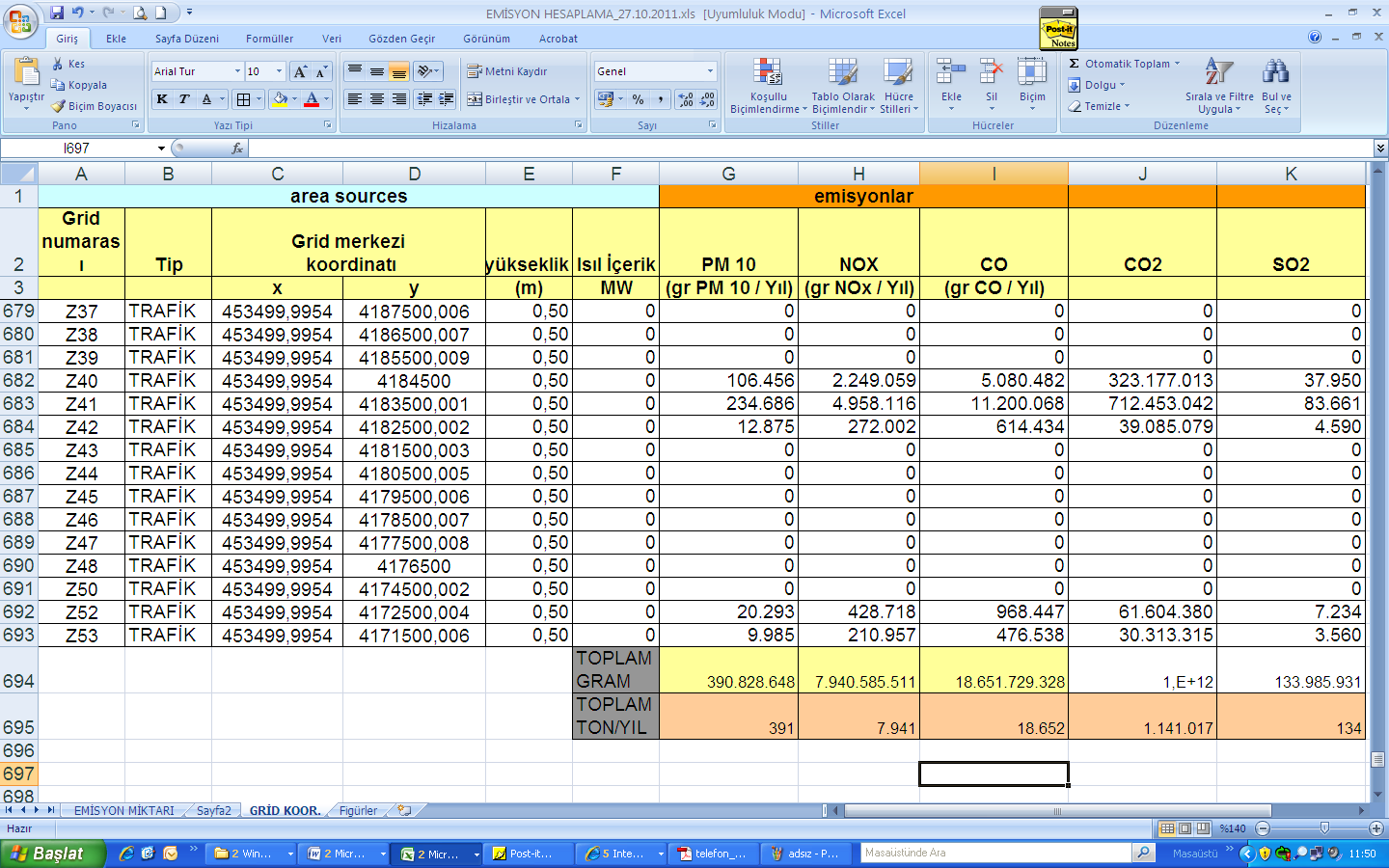Click the Name Box showing I697
Viewport: 1389px width, 868px height.
pyautogui.click(x=77, y=149)
